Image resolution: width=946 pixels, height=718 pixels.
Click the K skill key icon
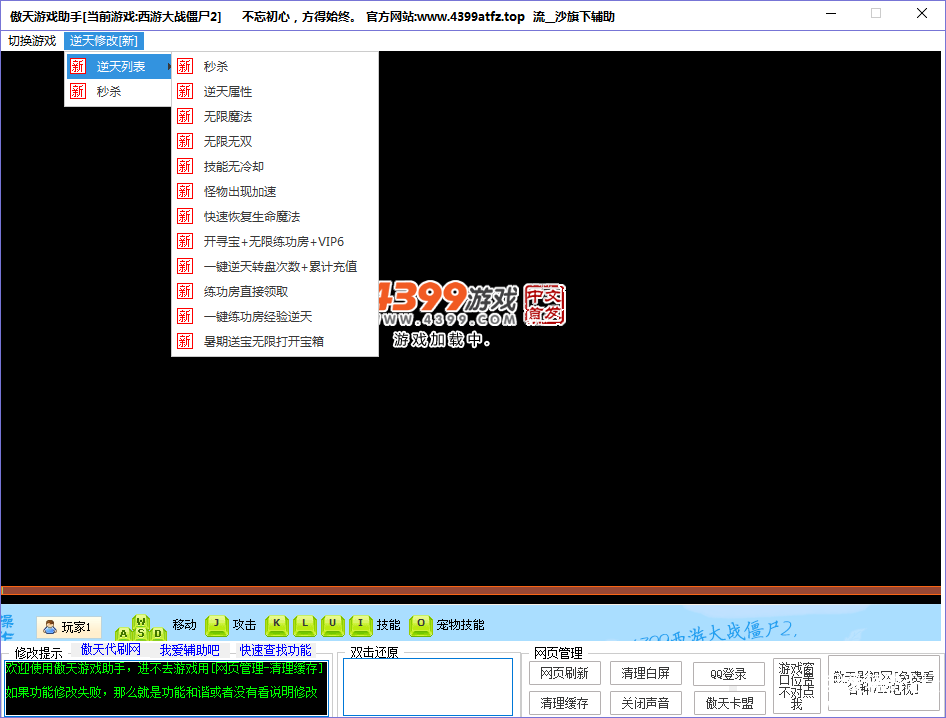[x=277, y=625]
